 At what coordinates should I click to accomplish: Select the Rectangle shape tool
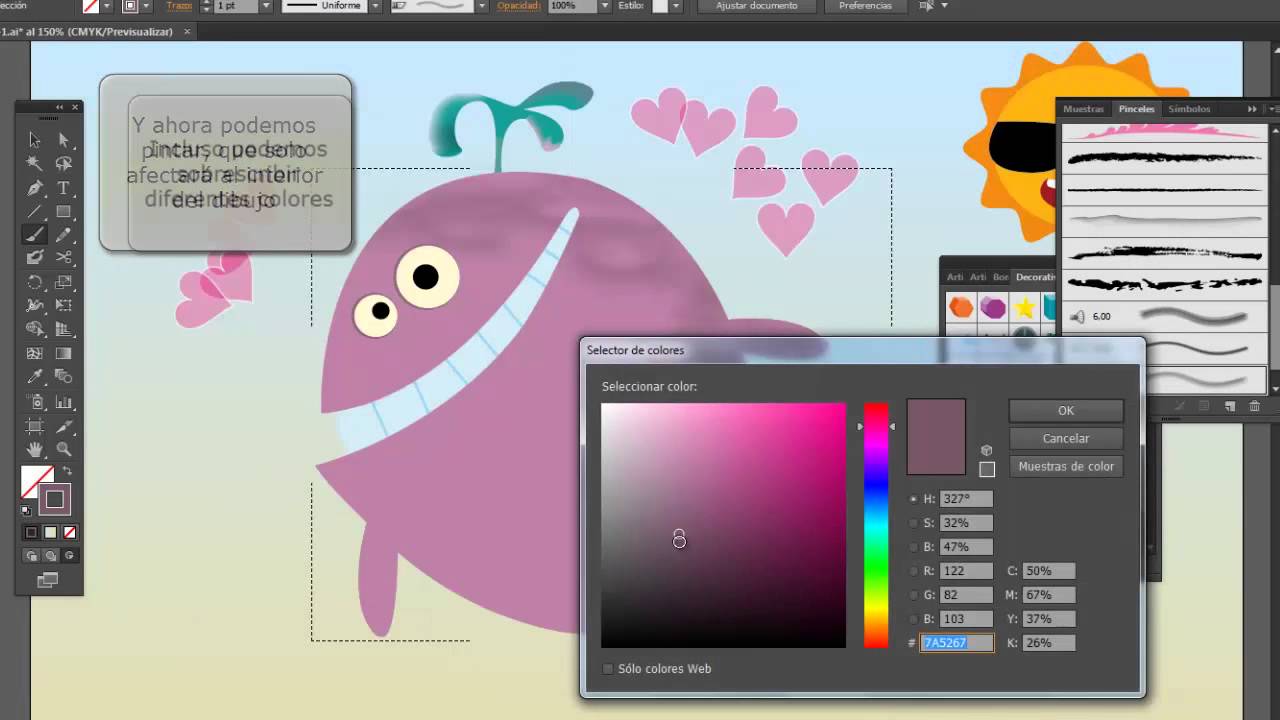(x=64, y=211)
